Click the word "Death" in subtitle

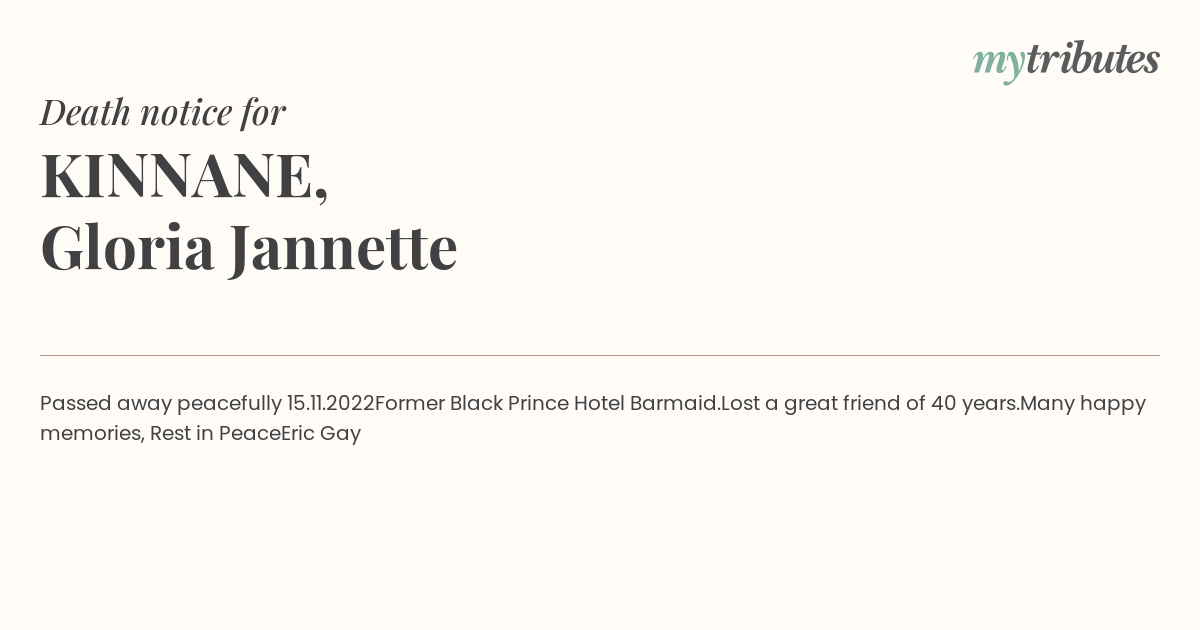(85, 112)
